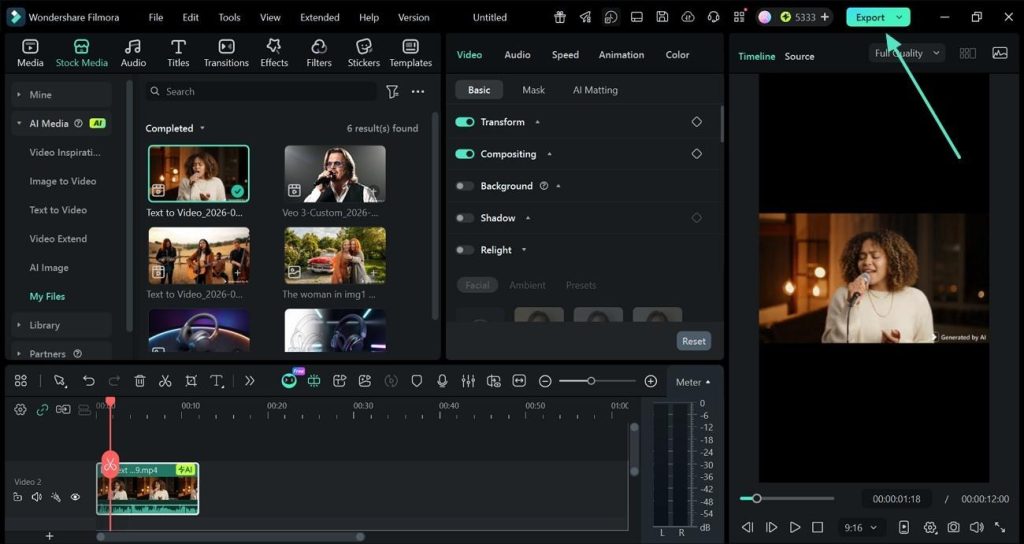Open the Stickers panel
The image size is (1024, 544).
[x=363, y=53]
